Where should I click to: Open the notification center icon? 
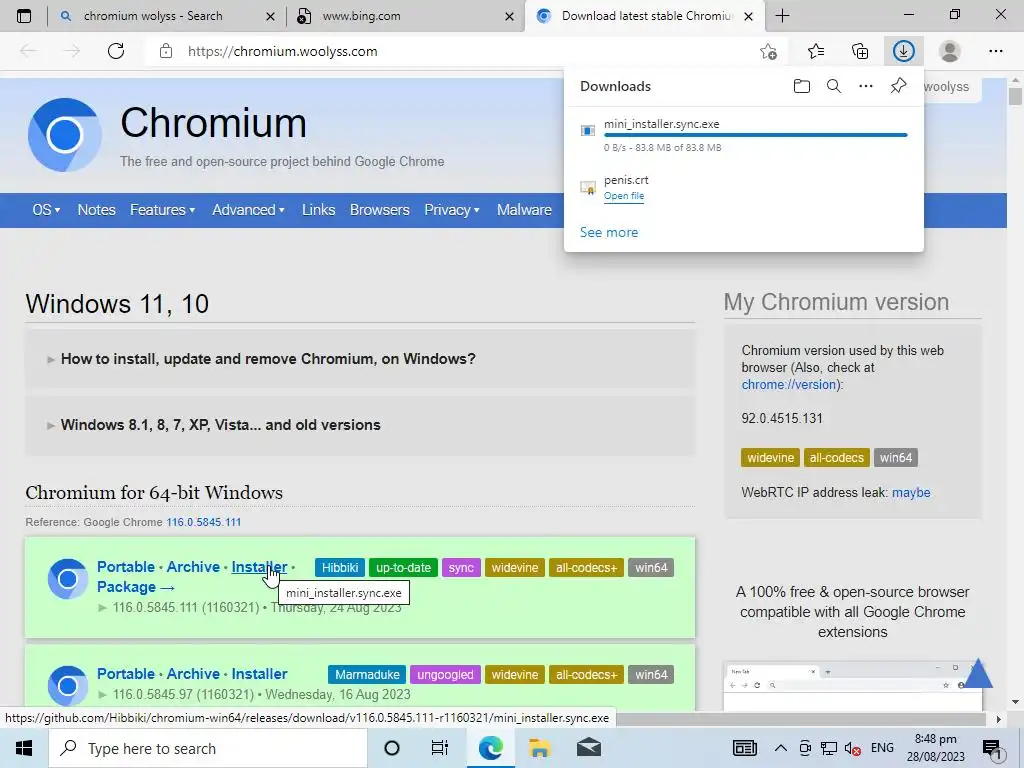coord(991,748)
